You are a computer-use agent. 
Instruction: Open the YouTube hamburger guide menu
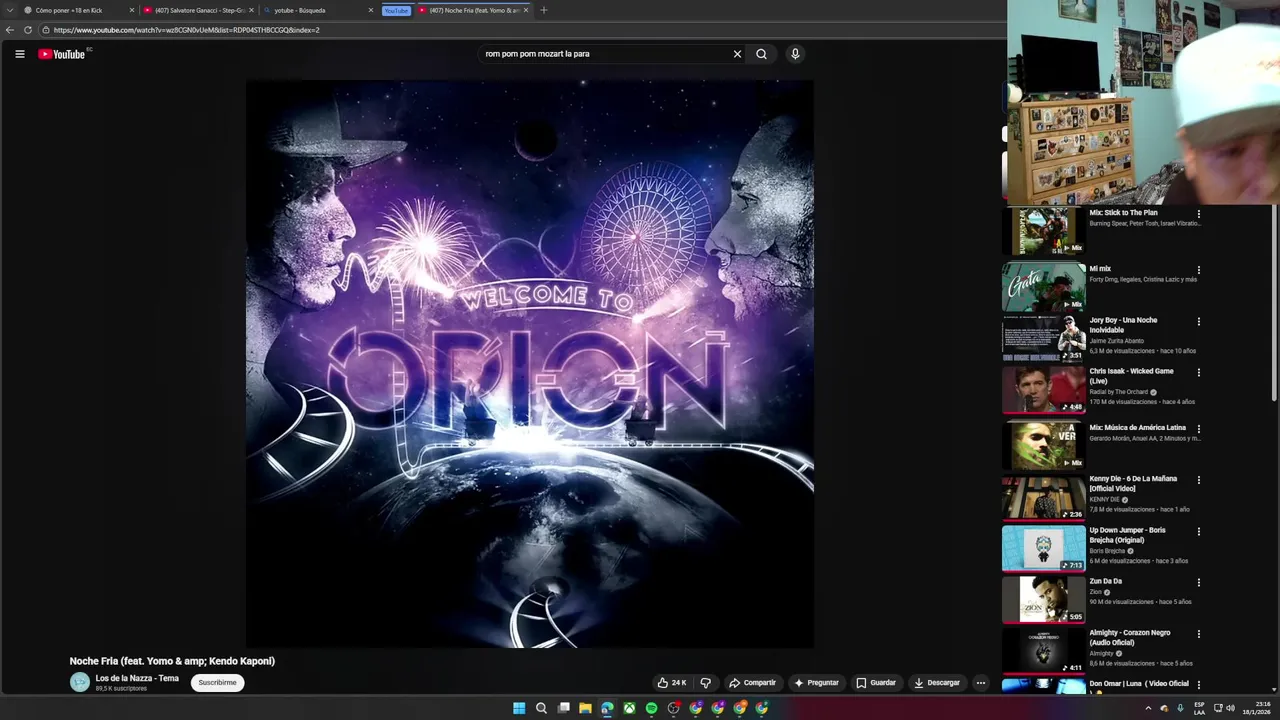pyautogui.click(x=20, y=54)
